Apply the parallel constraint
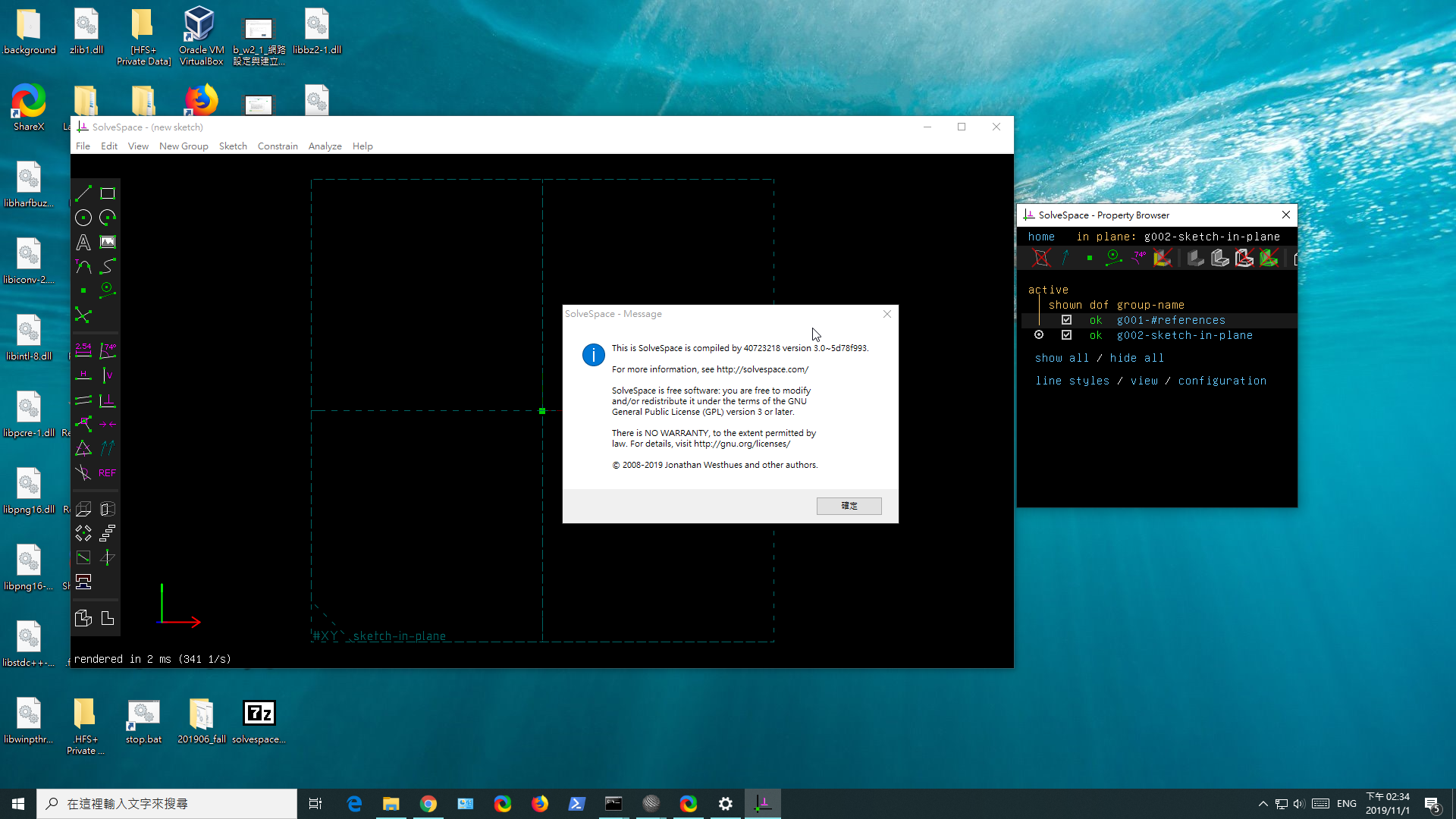 [83, 400]
